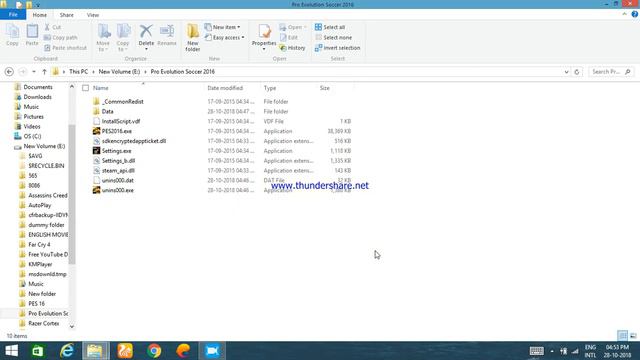The image size is (640, 360).
Task: Click the Copy ribbon button
Action: pyautogui.click(x=12, y=35)
